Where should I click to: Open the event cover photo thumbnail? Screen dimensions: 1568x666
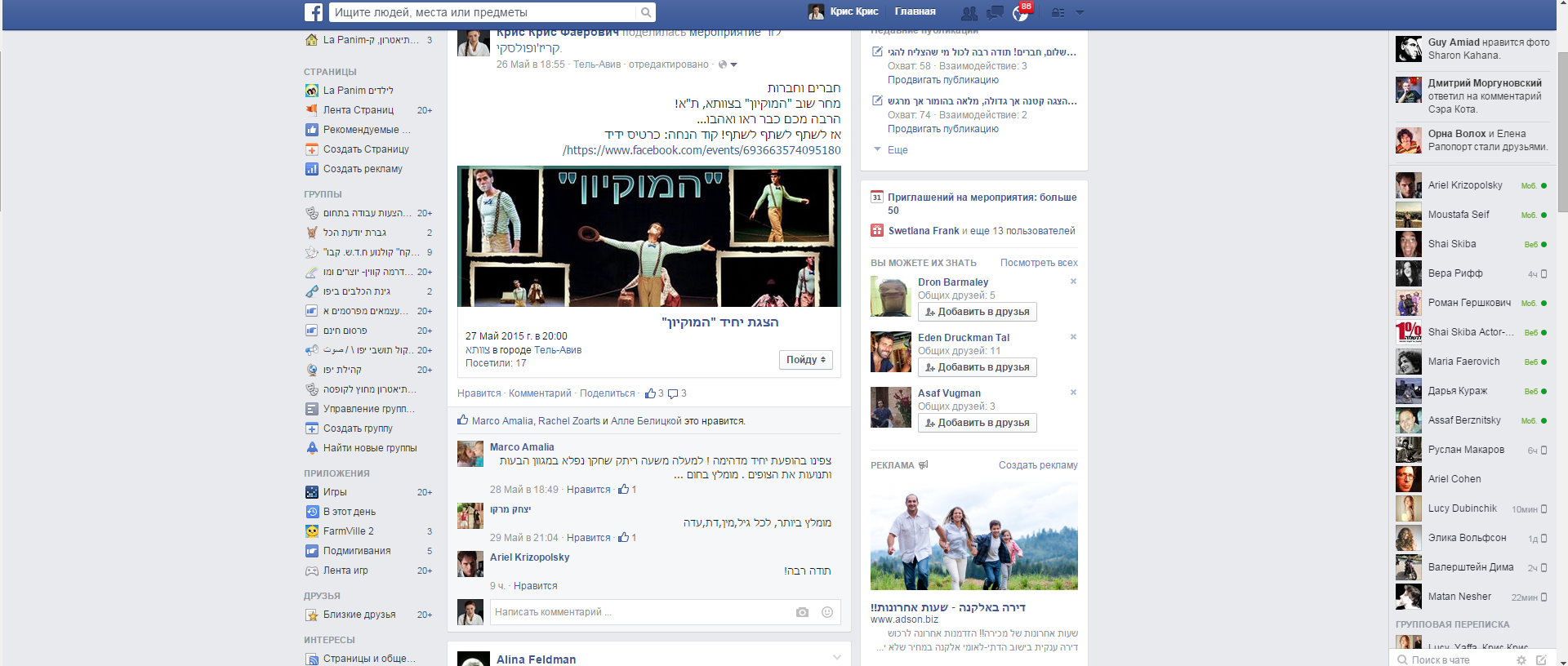[x=649, y=237]
